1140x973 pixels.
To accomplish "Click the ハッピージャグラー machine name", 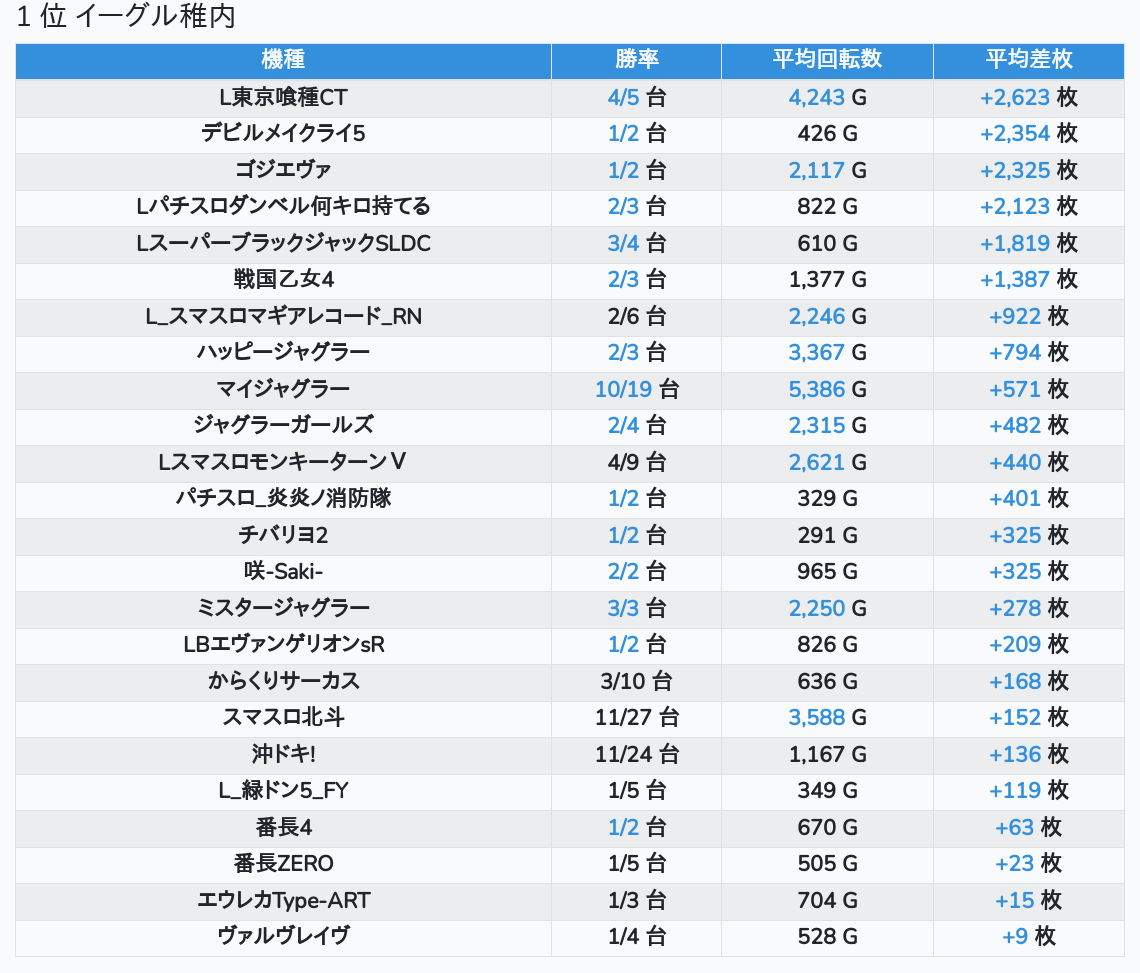I will (283, 353).
